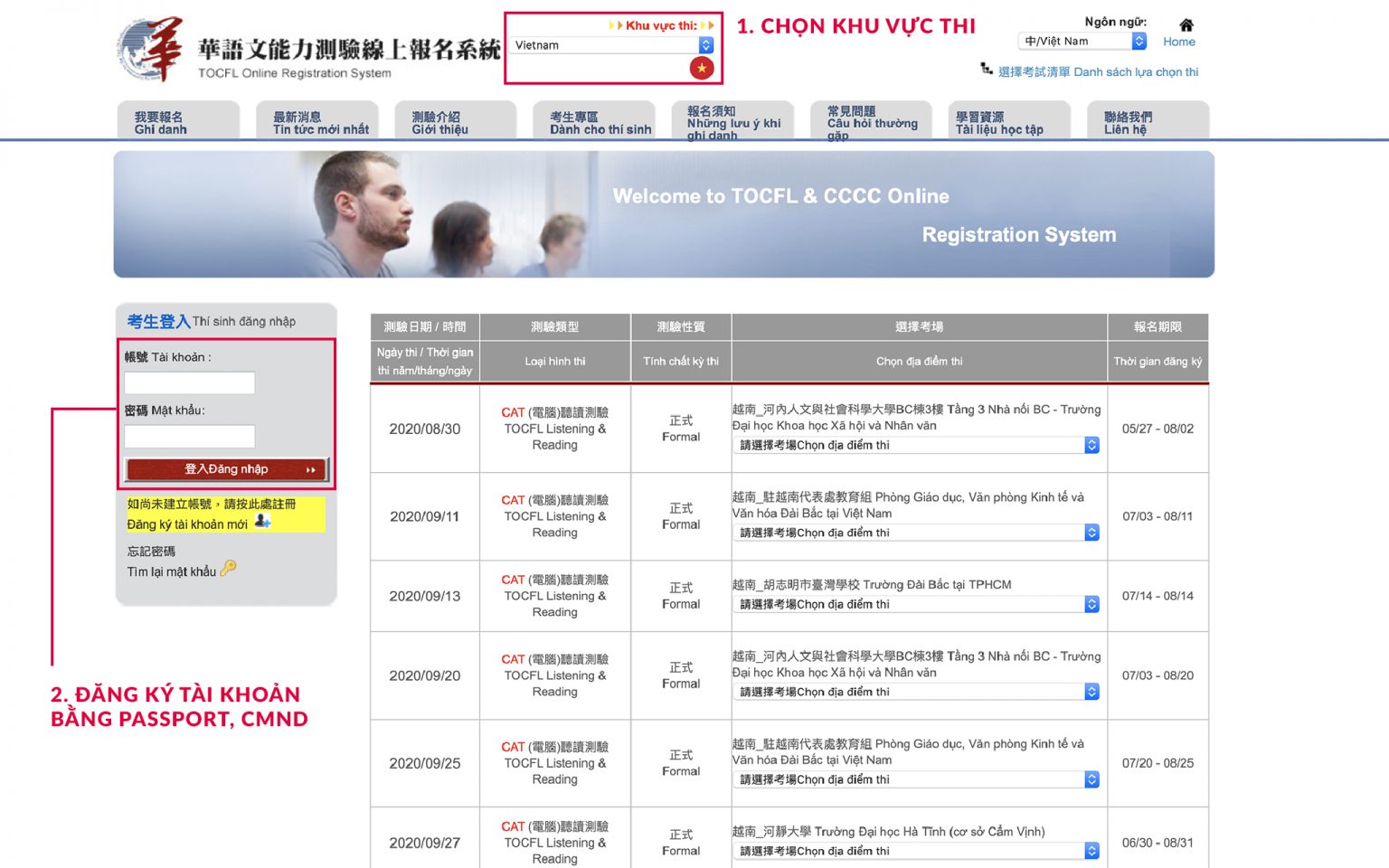Click the Thời gian đăng ký column header

click(1157, 361)
